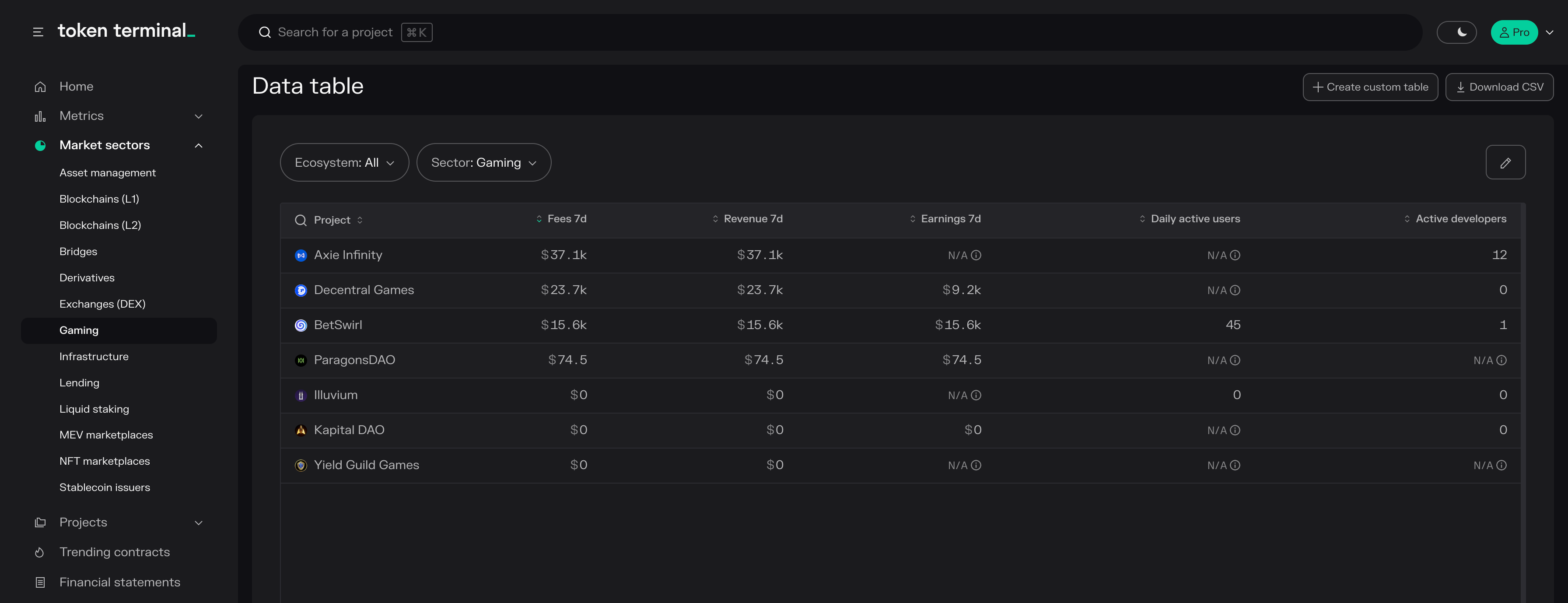Open Trending contracts with flame icon
The width and height of the screenshot is (1568, 603).
tap(115, 552)
